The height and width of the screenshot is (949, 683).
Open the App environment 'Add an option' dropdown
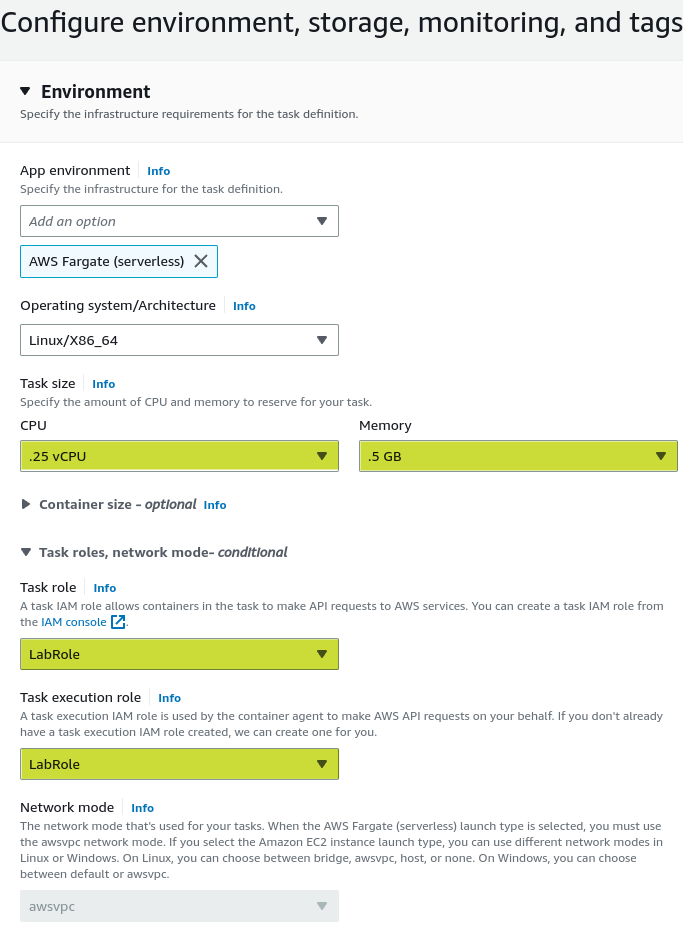[179, 221]
